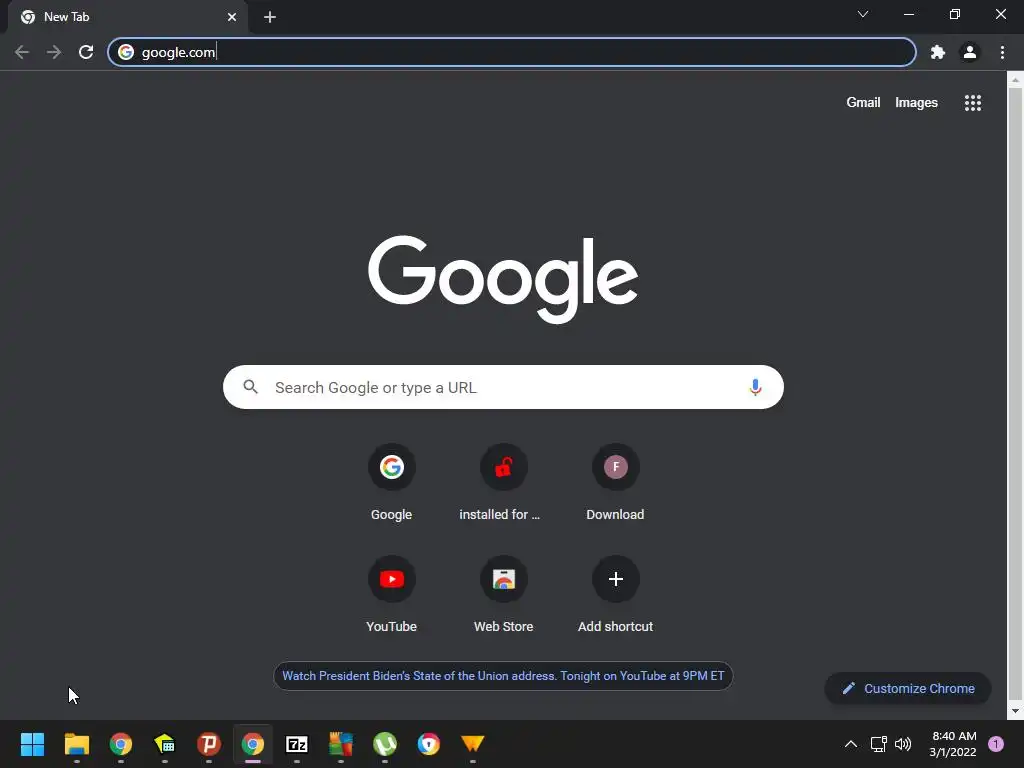Image resolution: width=1024 pixels, height=768 pixels.
Task: Click the vertical scrollbar down arrow
Action: (x=1015, y=711)
